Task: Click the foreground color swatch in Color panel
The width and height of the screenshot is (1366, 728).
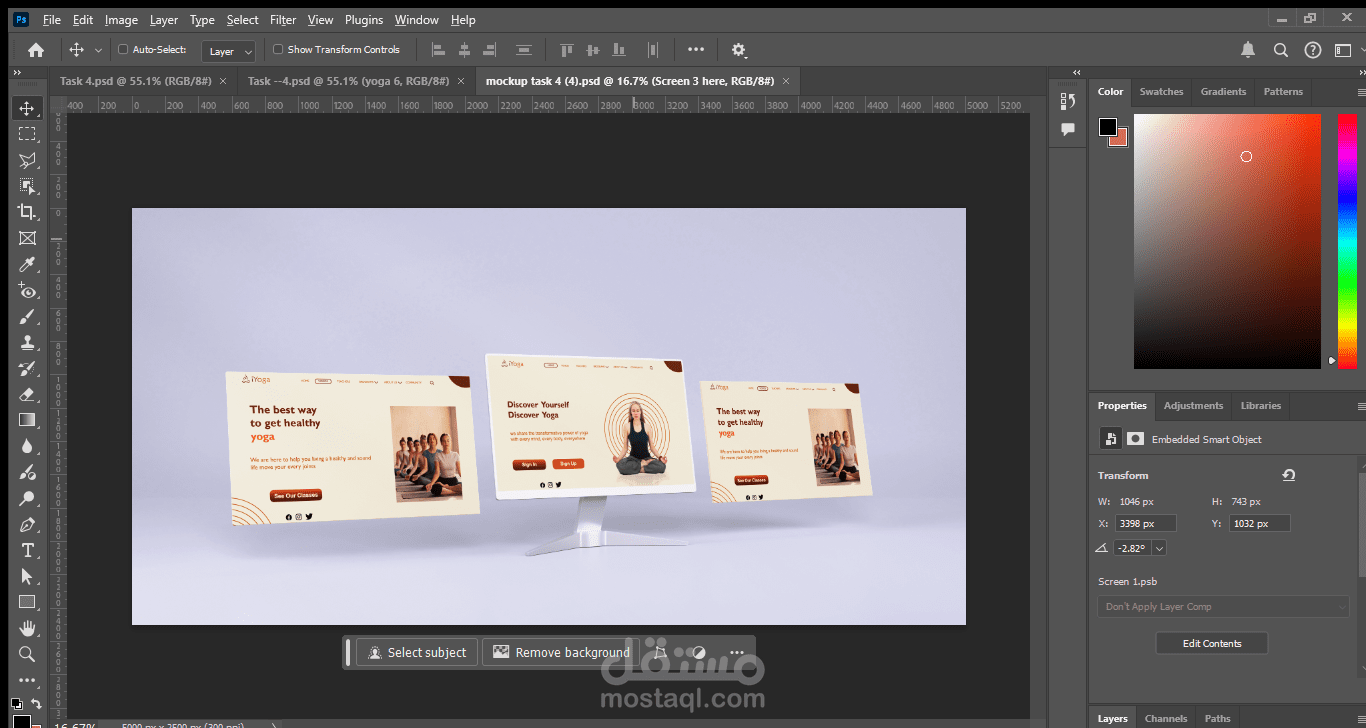Action: pyautogui.click(x=1108, y=127)
